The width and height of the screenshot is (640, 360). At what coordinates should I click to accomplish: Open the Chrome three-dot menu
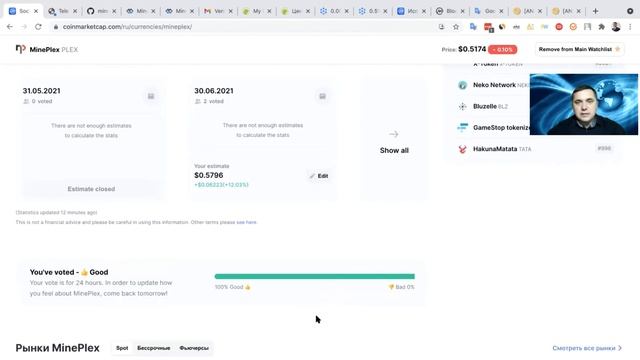(x=630, y=27)
